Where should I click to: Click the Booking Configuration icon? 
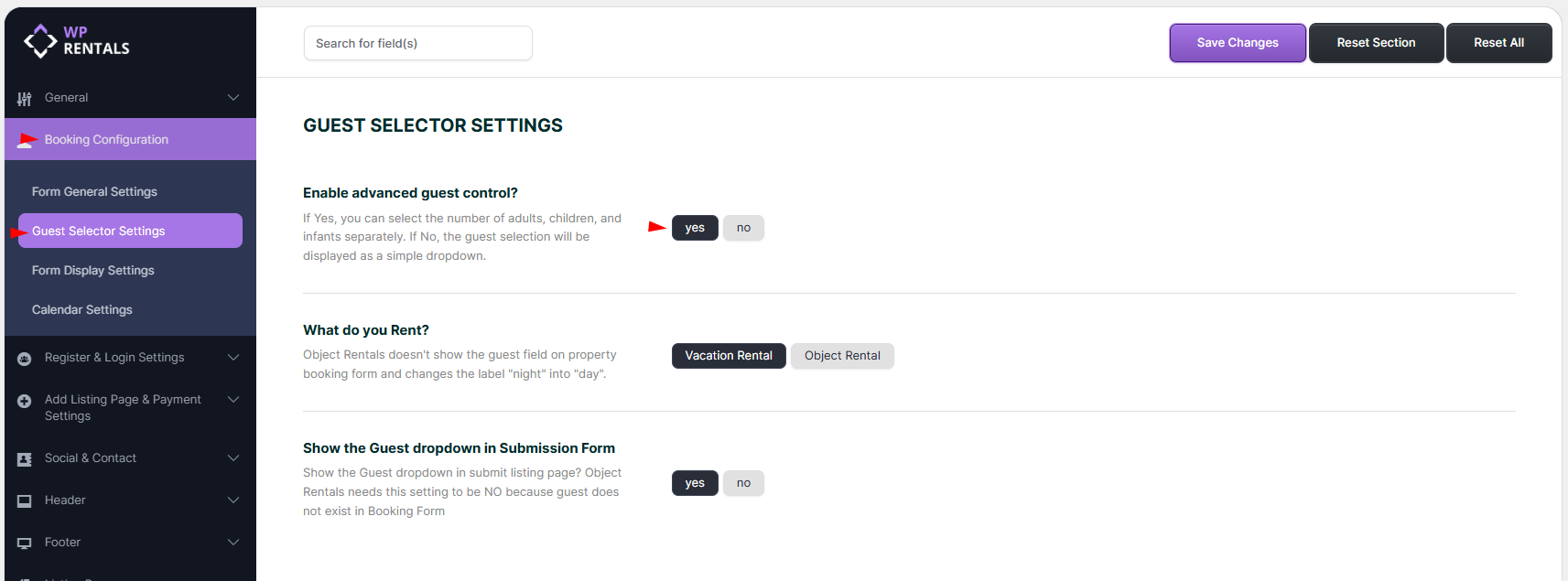coord(27,141)
